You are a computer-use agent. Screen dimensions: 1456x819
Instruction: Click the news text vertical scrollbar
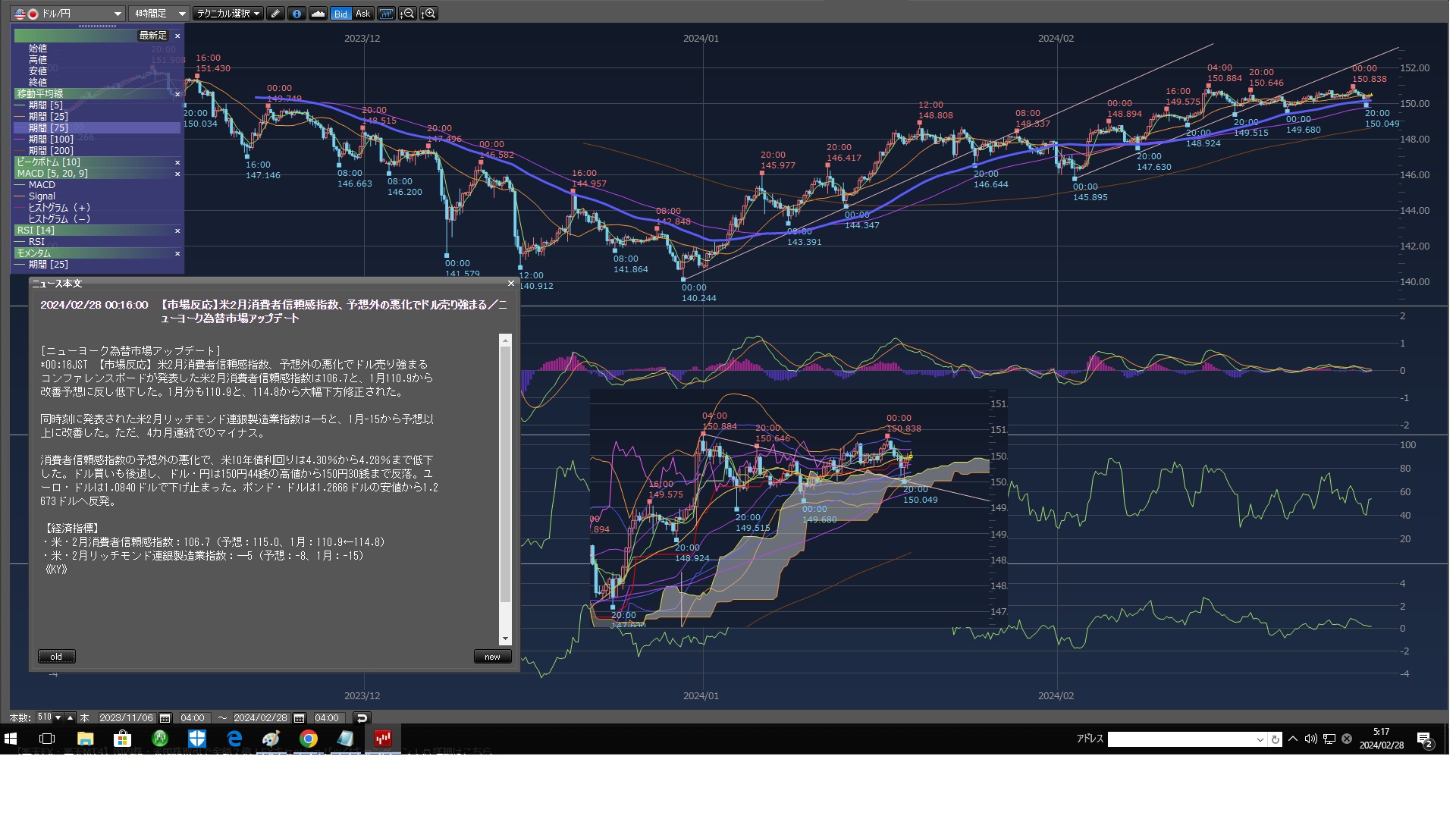coord(505,473)
